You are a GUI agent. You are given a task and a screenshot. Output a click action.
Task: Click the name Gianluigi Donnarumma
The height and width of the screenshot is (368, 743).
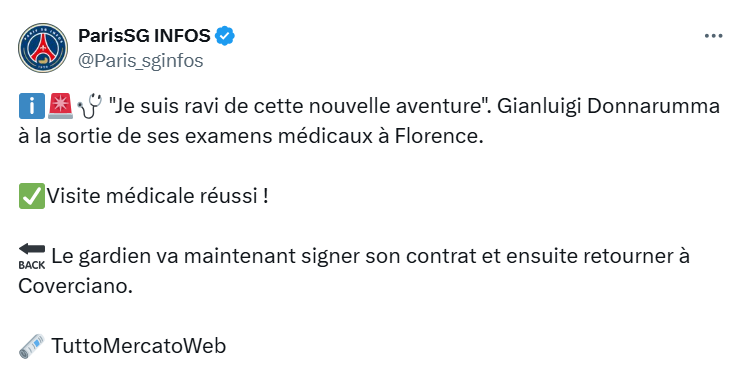coord(609,107)
